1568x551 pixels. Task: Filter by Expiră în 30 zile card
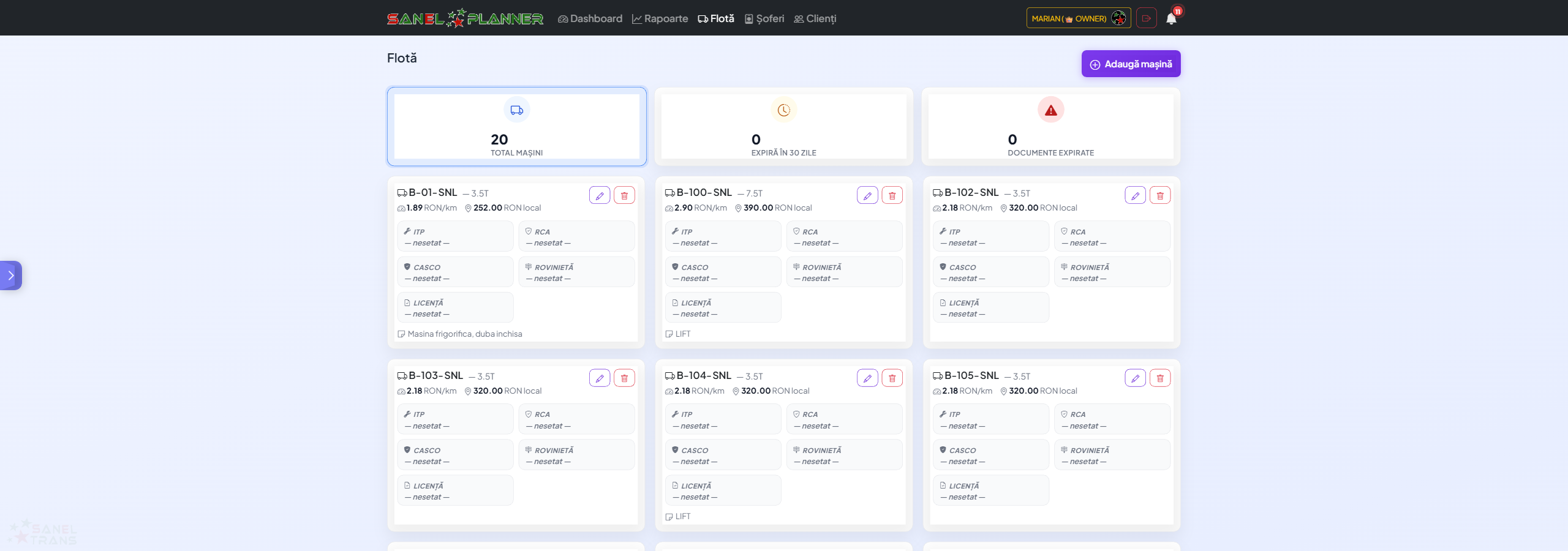(x=783, y=126)
